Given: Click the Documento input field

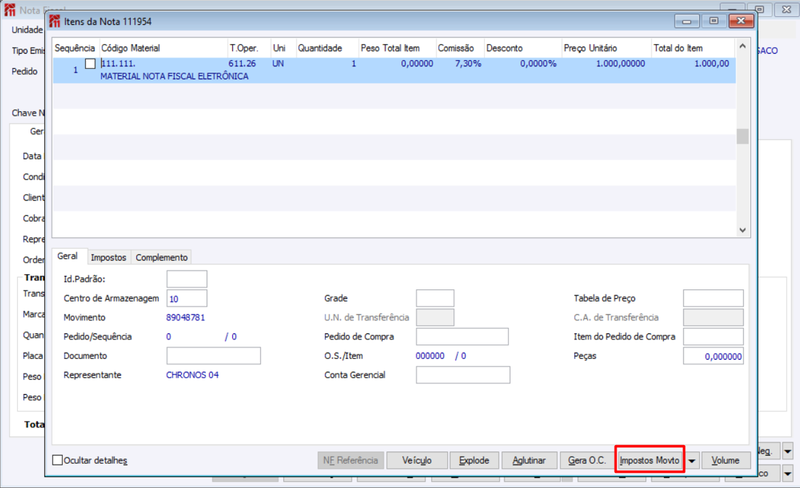Looking at the screenshot, I should tap(213, 356).
